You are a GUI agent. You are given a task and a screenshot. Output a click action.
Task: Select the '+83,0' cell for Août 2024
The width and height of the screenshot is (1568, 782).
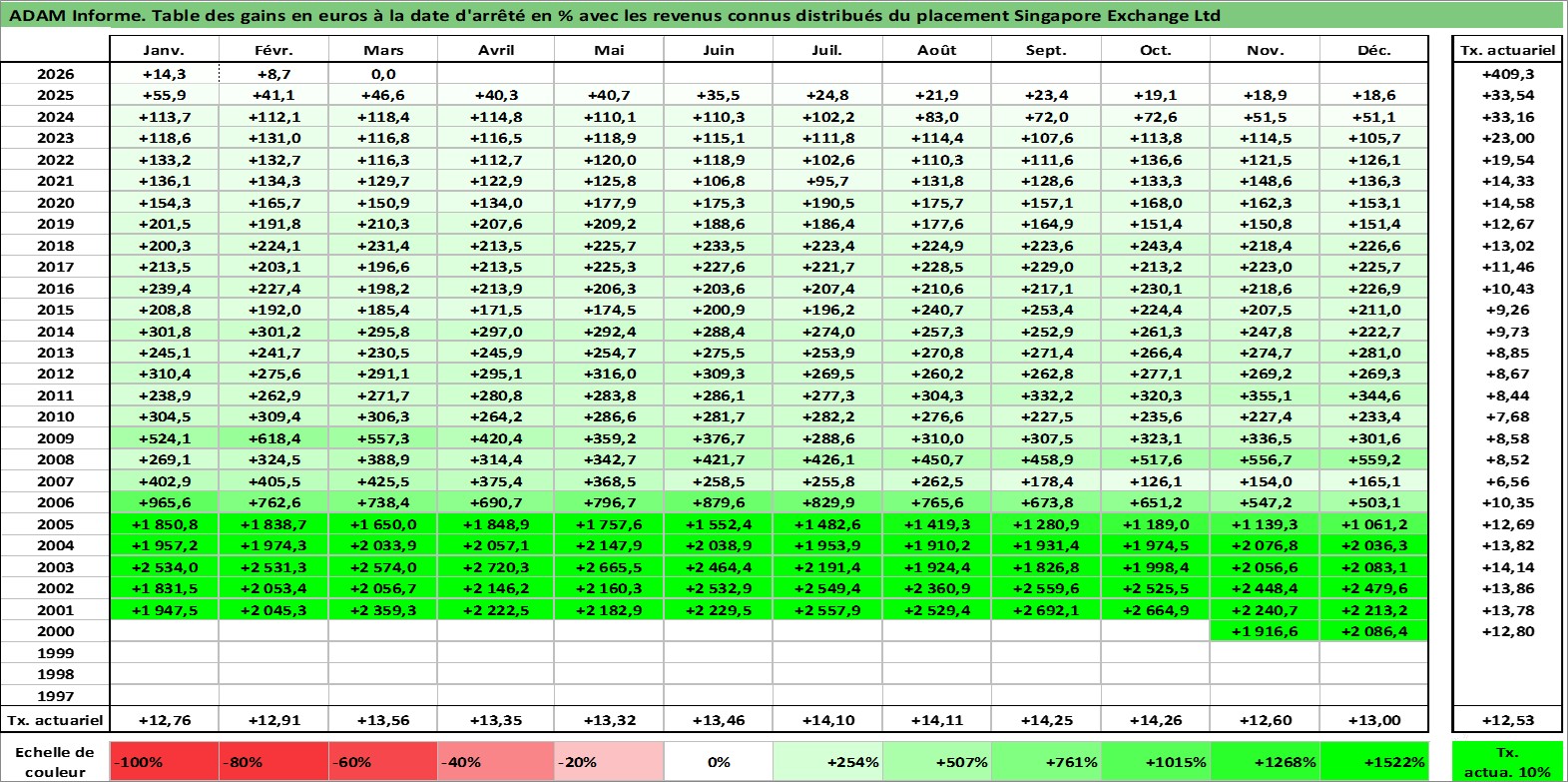click(937, 117)
